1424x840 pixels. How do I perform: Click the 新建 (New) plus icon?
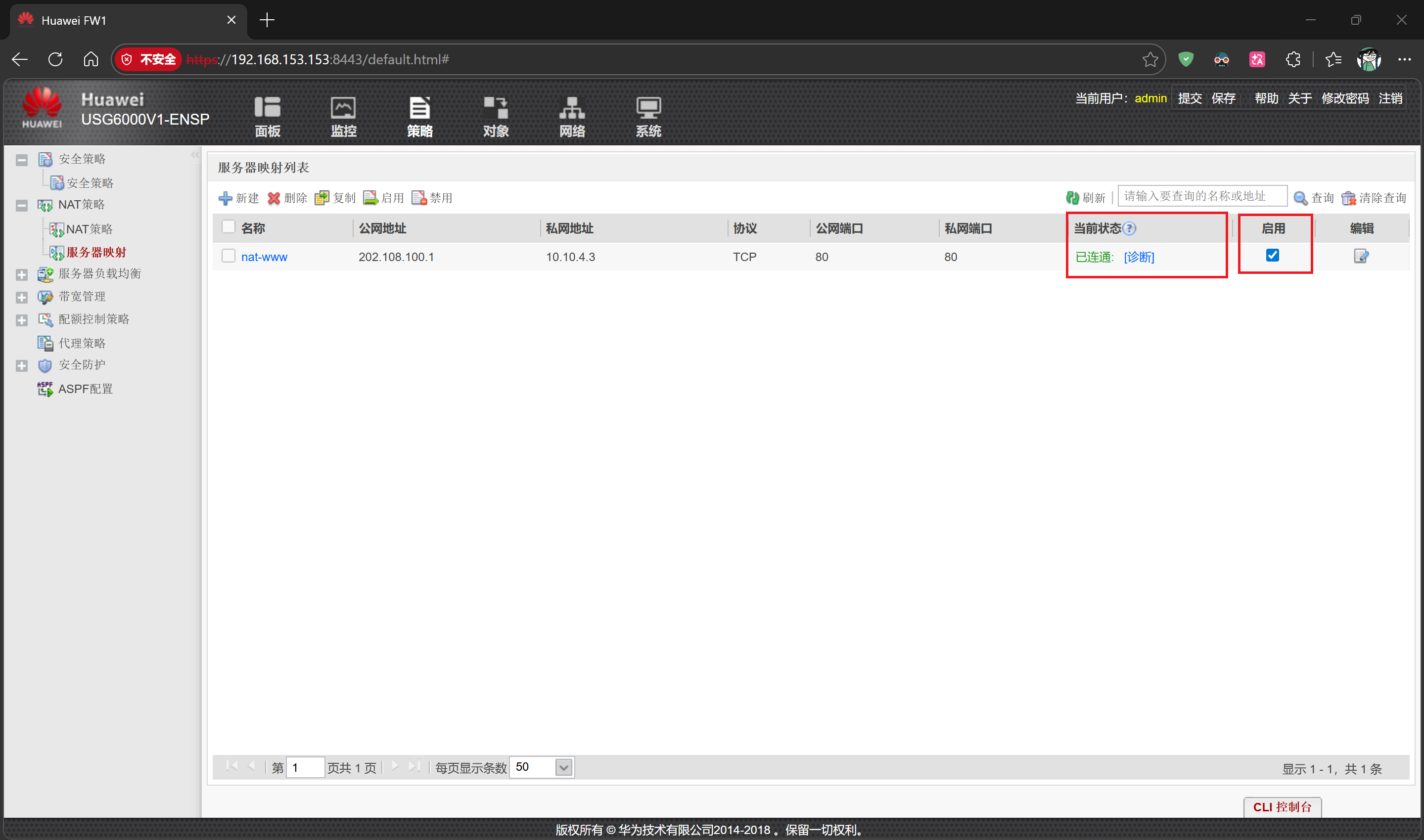tap(226, 198)
